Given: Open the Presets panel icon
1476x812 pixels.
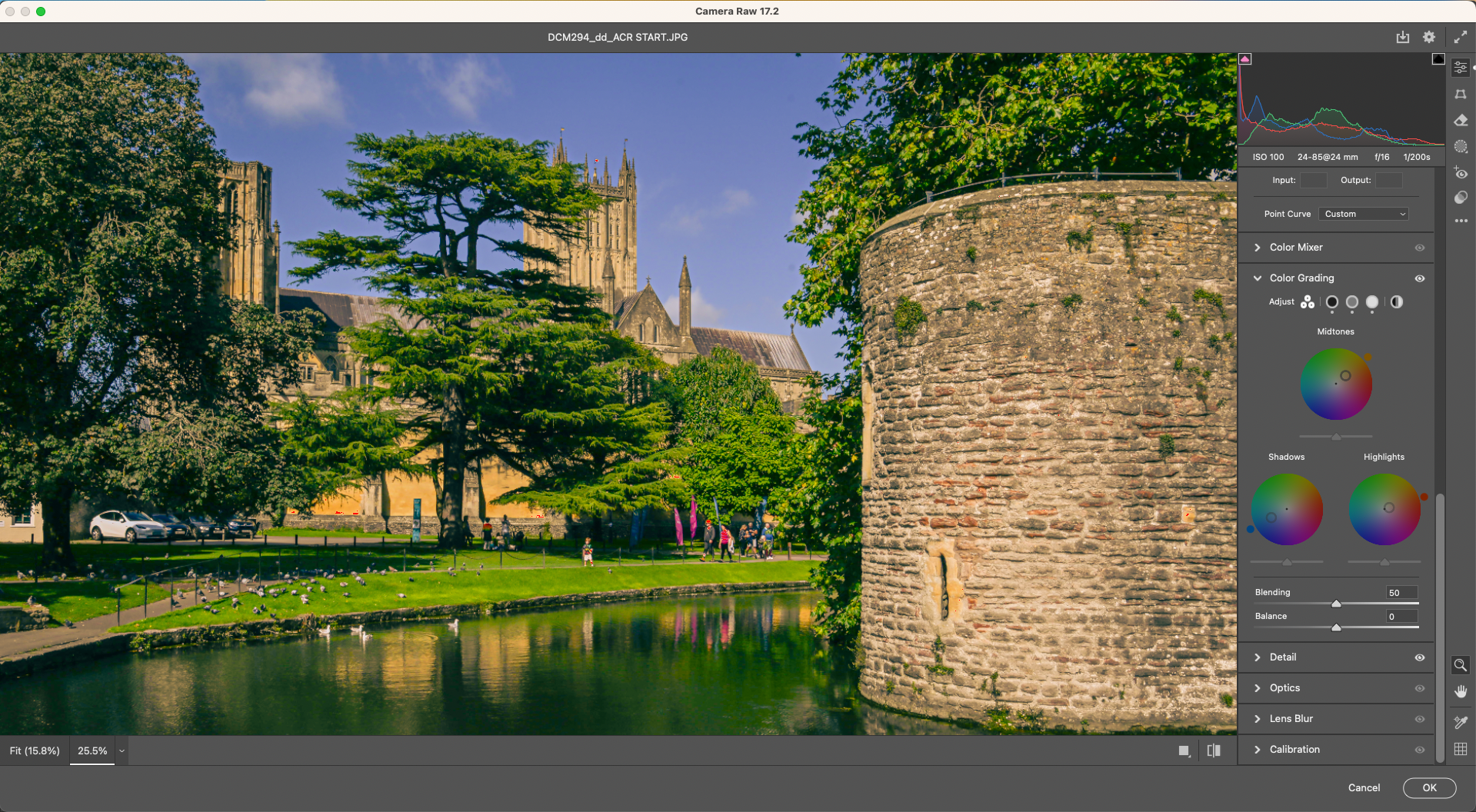Looking at the screenshot, I should [x=1461, y=198].
